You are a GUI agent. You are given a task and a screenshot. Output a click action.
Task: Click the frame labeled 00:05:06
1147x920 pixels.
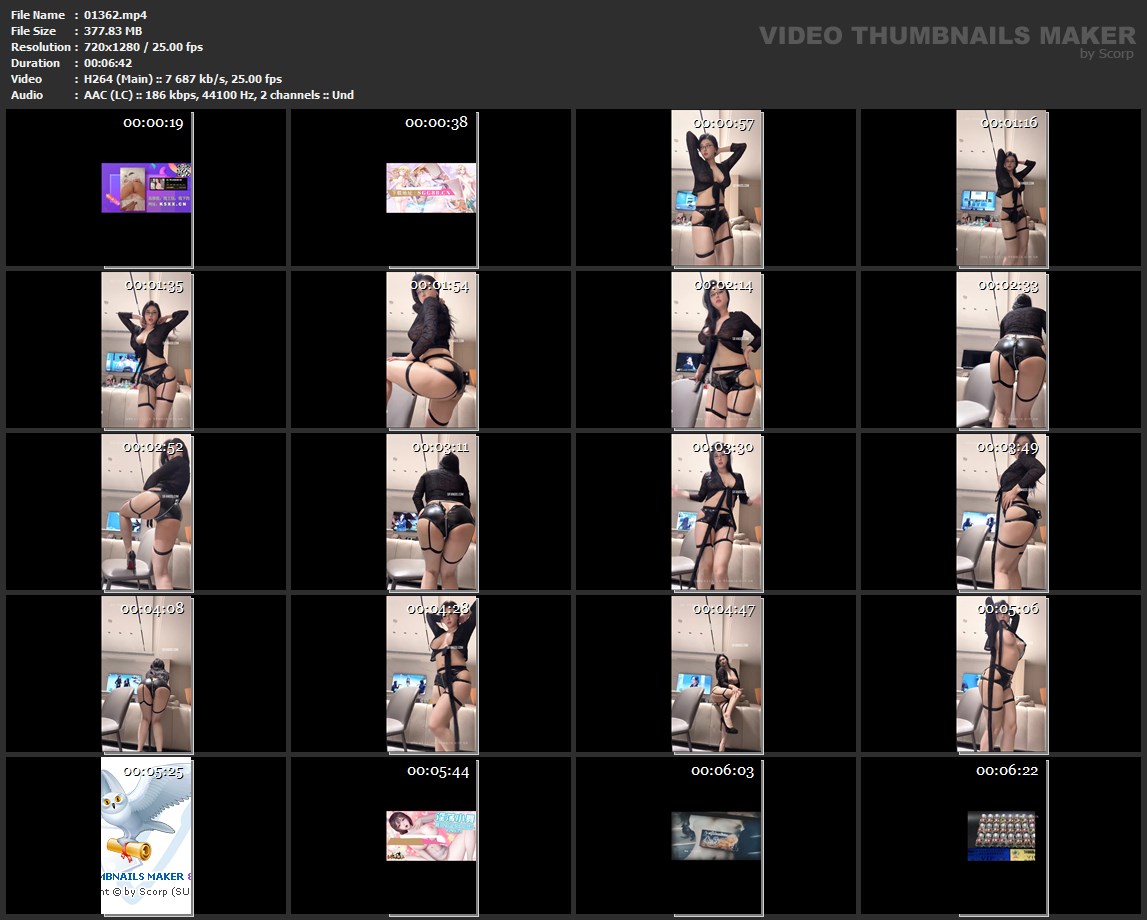point(1001,674)
